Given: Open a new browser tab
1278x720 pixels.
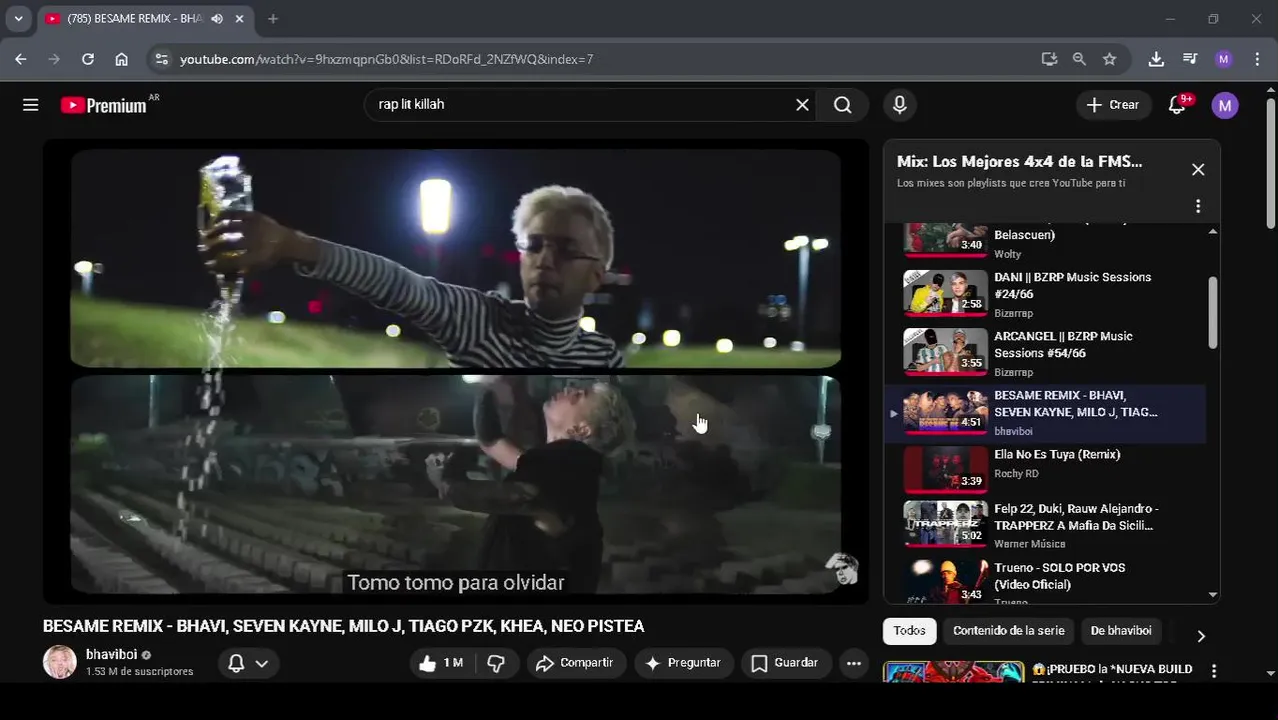Looking at the screenshot, I should [273, 18].
